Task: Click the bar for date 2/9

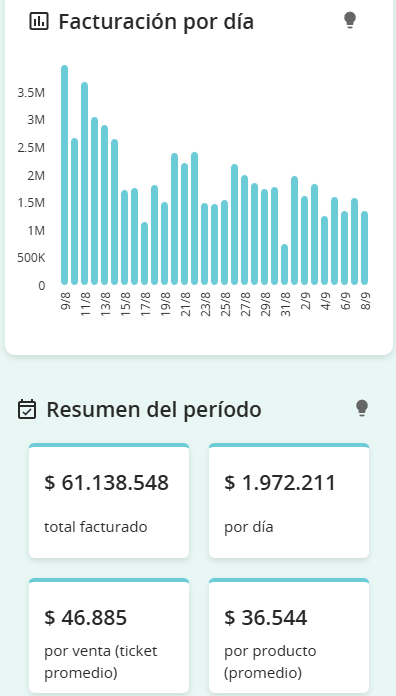Action: [305, 240]
